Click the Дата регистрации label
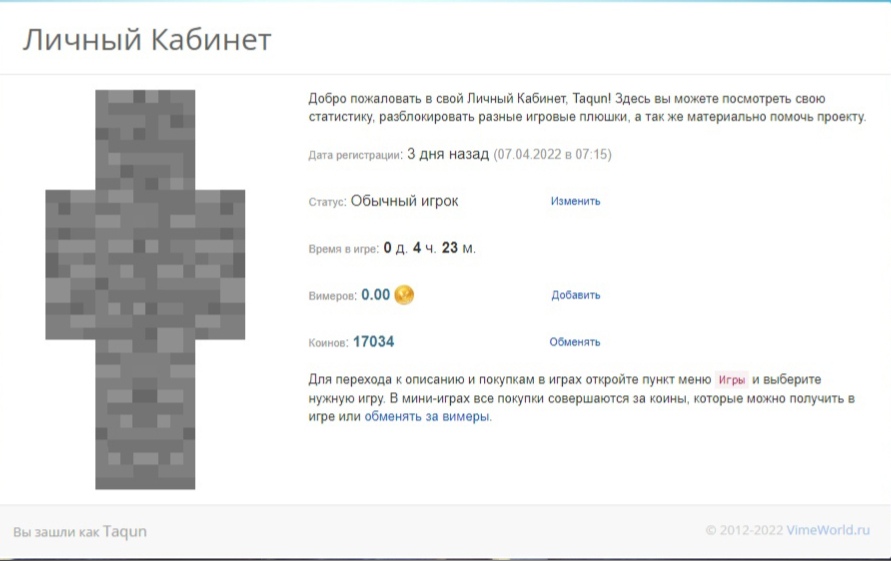 (354, 155)
